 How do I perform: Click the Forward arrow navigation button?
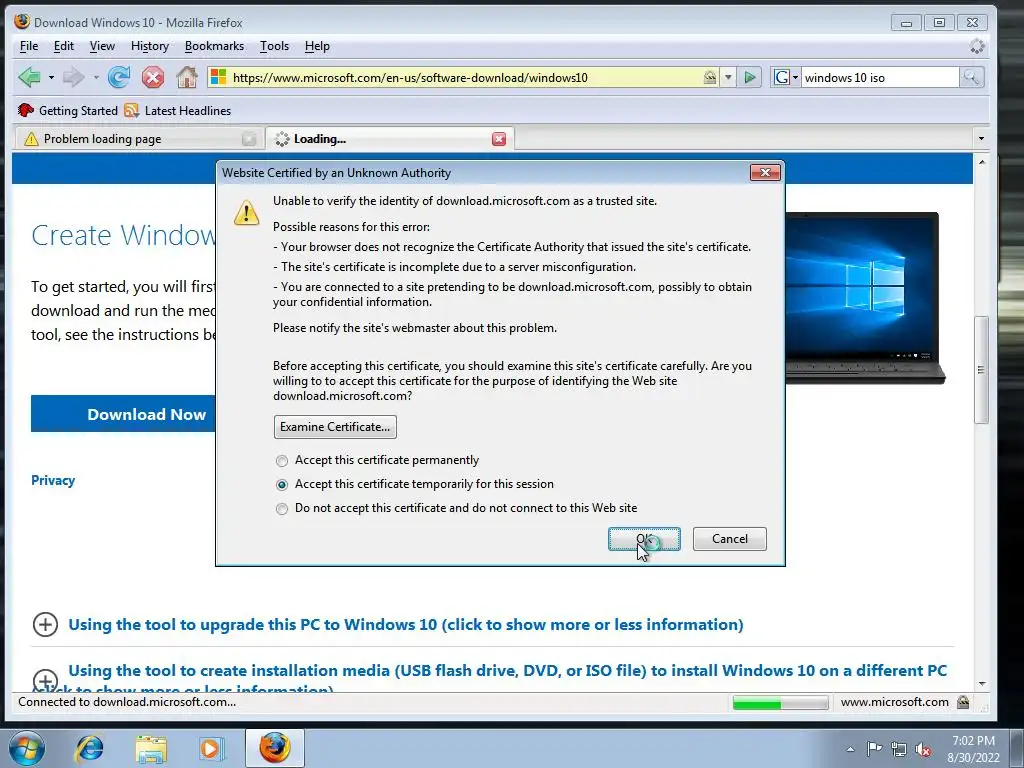click(x=73, y=78)
